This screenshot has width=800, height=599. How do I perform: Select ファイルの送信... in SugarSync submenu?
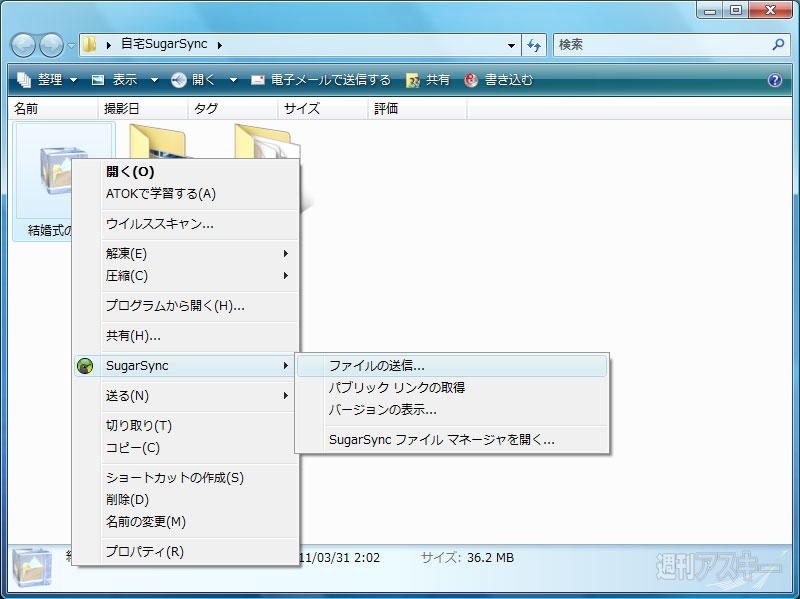tap(452, 366)
